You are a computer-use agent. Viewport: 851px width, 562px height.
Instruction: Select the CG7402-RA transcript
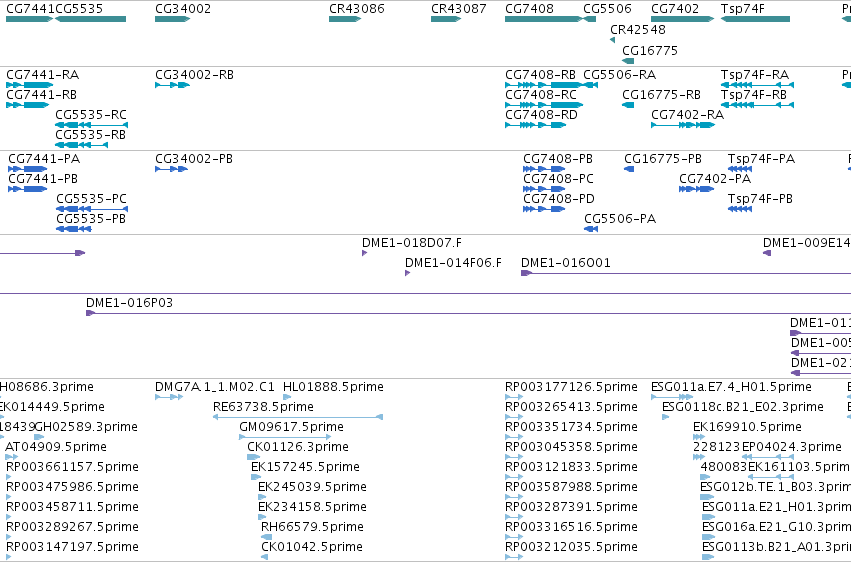click(x=683, y=125)
